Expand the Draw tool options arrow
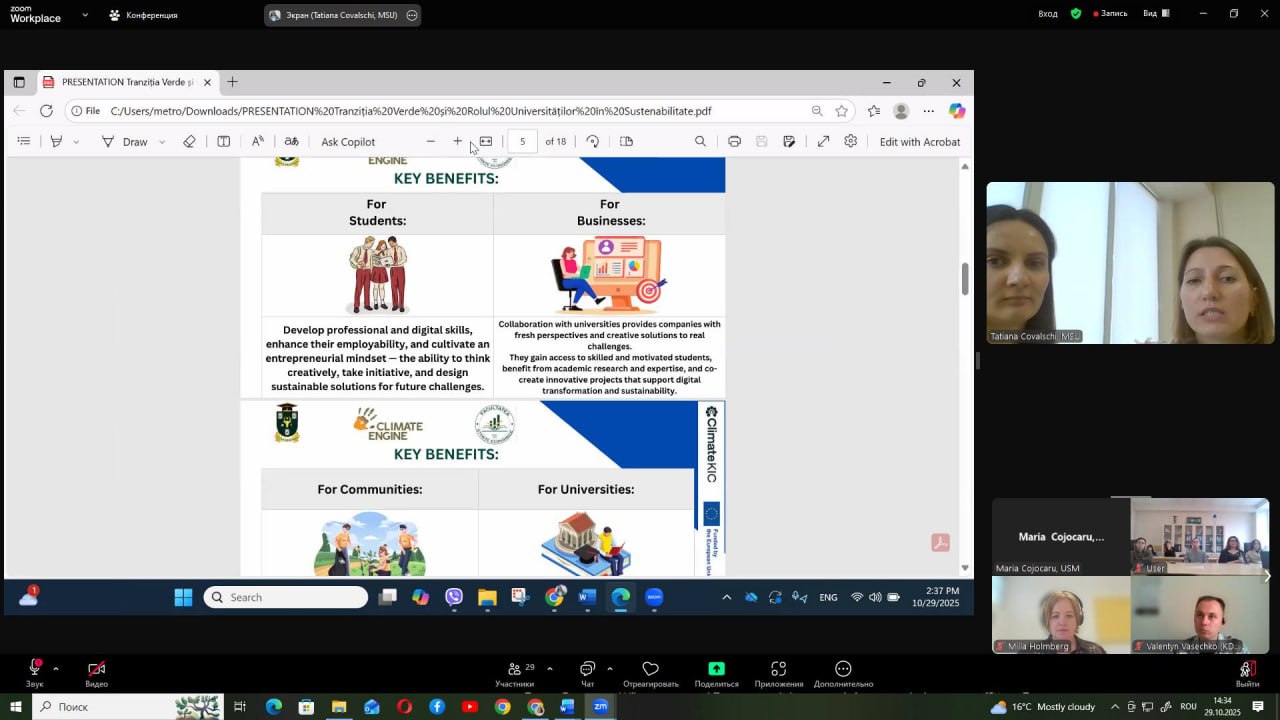The image size is (1280, 720). [161, 142]
